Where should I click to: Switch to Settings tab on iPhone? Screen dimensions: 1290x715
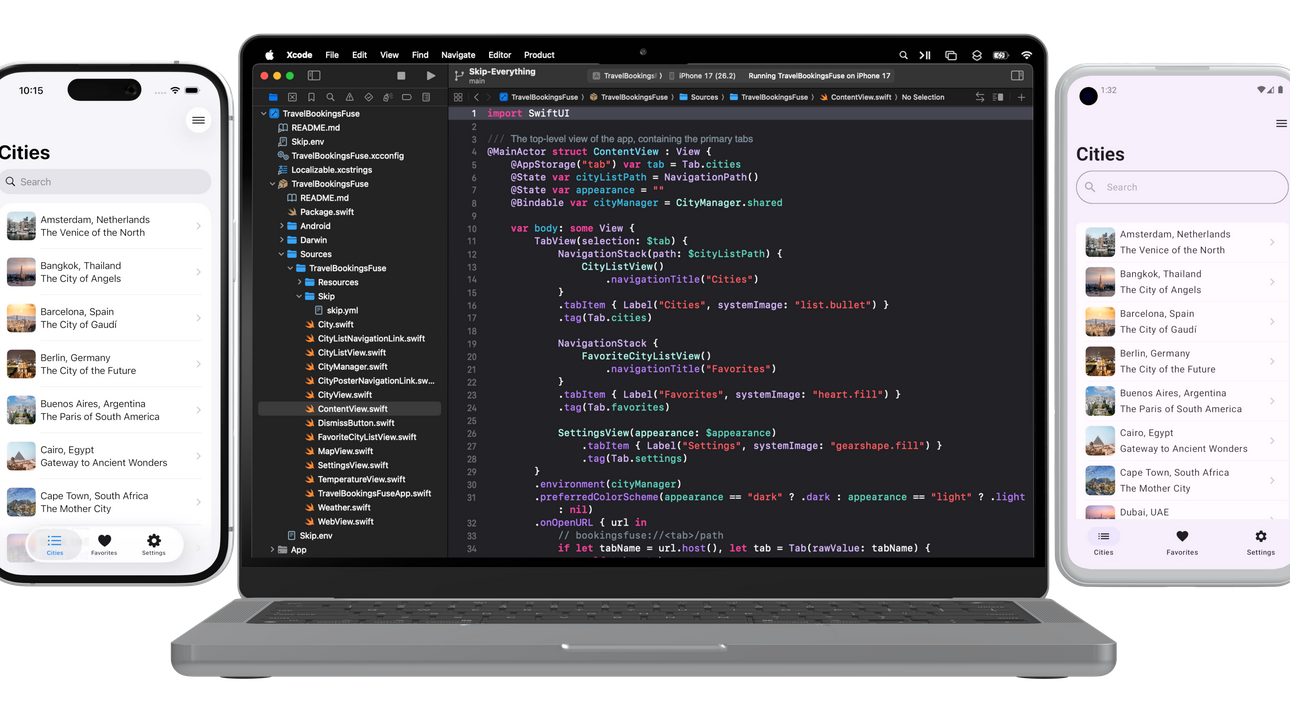(x=153, y=545)
